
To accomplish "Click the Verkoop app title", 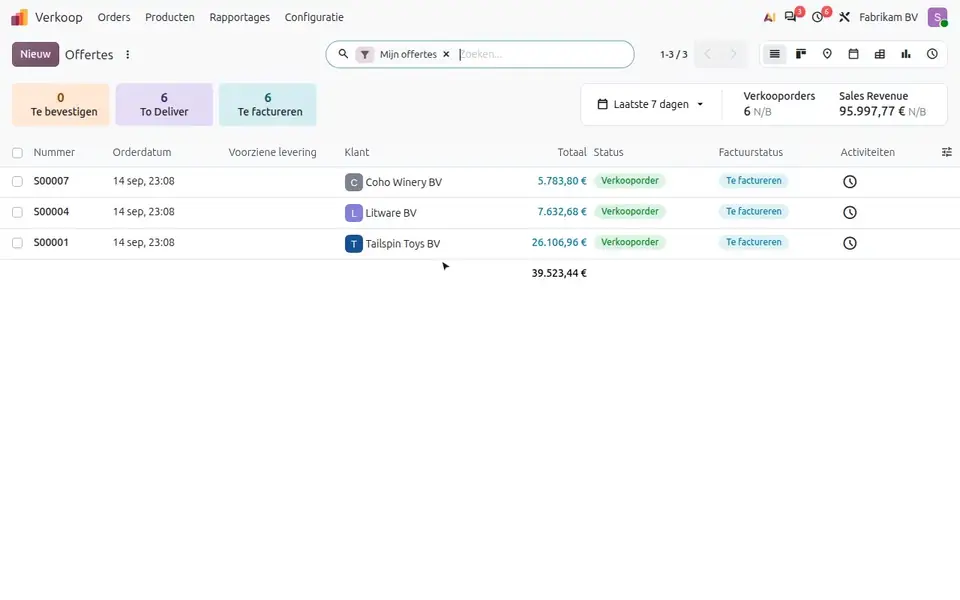I will pyautogui.click(x=59, y=17).
